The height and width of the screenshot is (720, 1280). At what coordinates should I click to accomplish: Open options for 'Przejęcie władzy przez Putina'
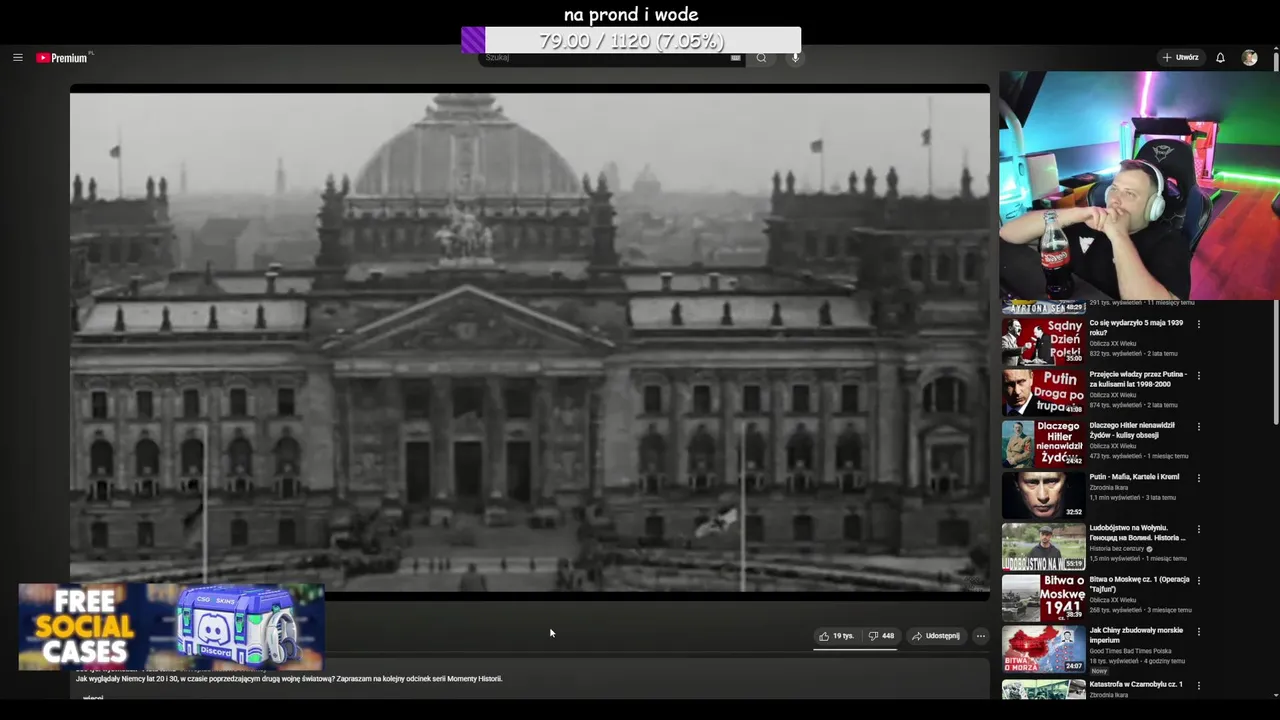[x=1198, y=376]
